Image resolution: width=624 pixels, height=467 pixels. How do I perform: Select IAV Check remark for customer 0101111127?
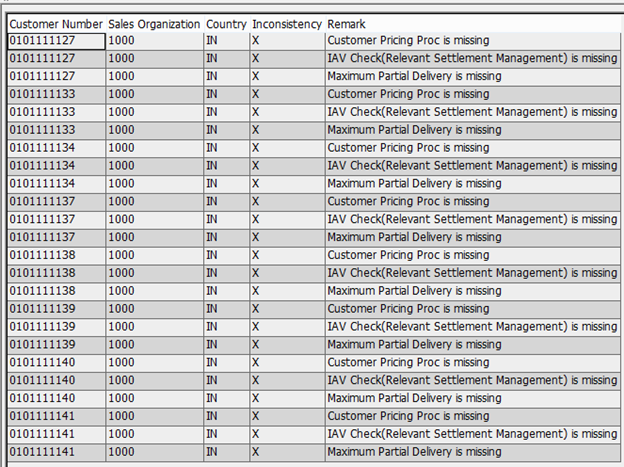click(x=472, y=59)
